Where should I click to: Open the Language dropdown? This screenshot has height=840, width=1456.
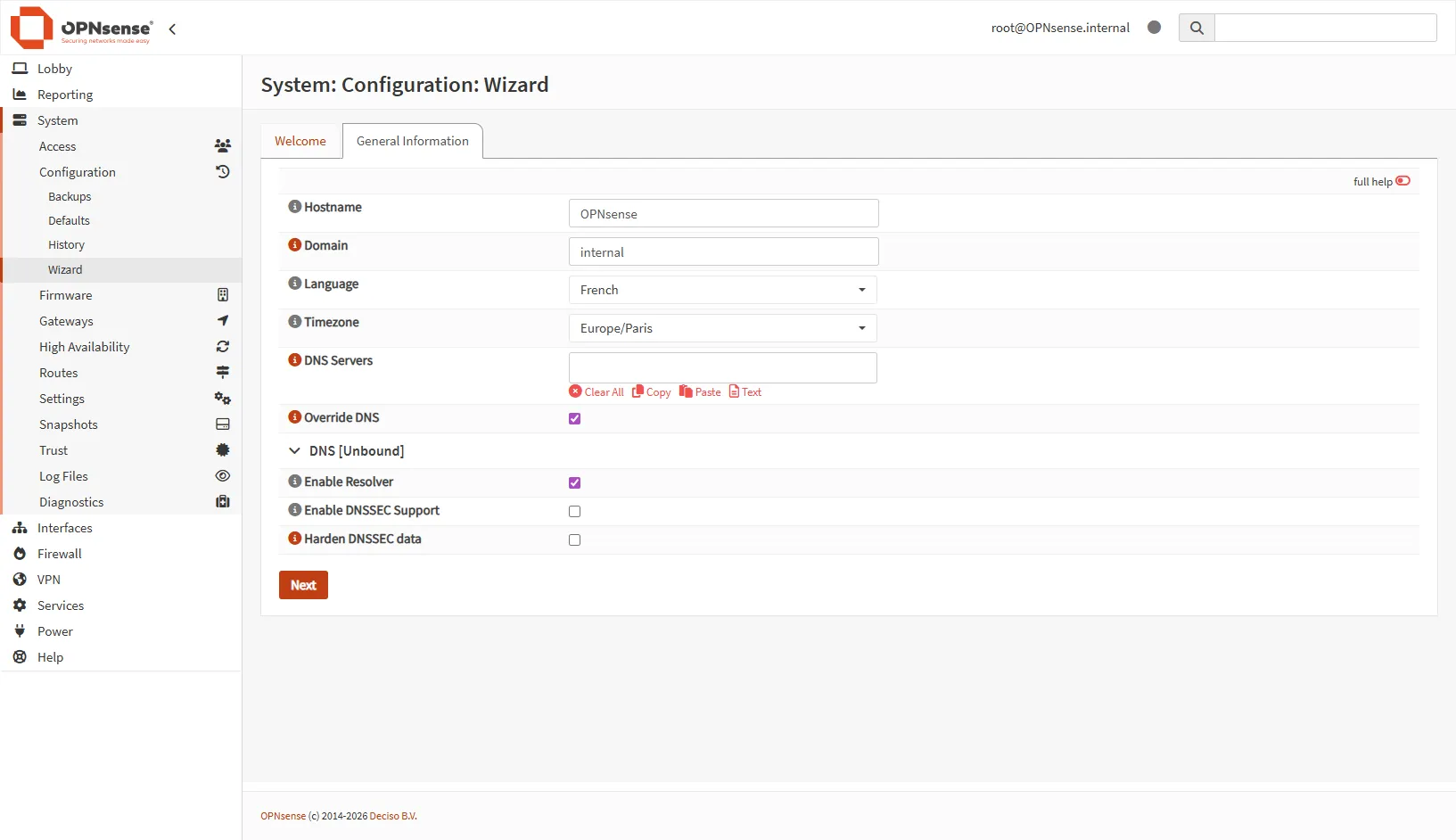[722, 290]
